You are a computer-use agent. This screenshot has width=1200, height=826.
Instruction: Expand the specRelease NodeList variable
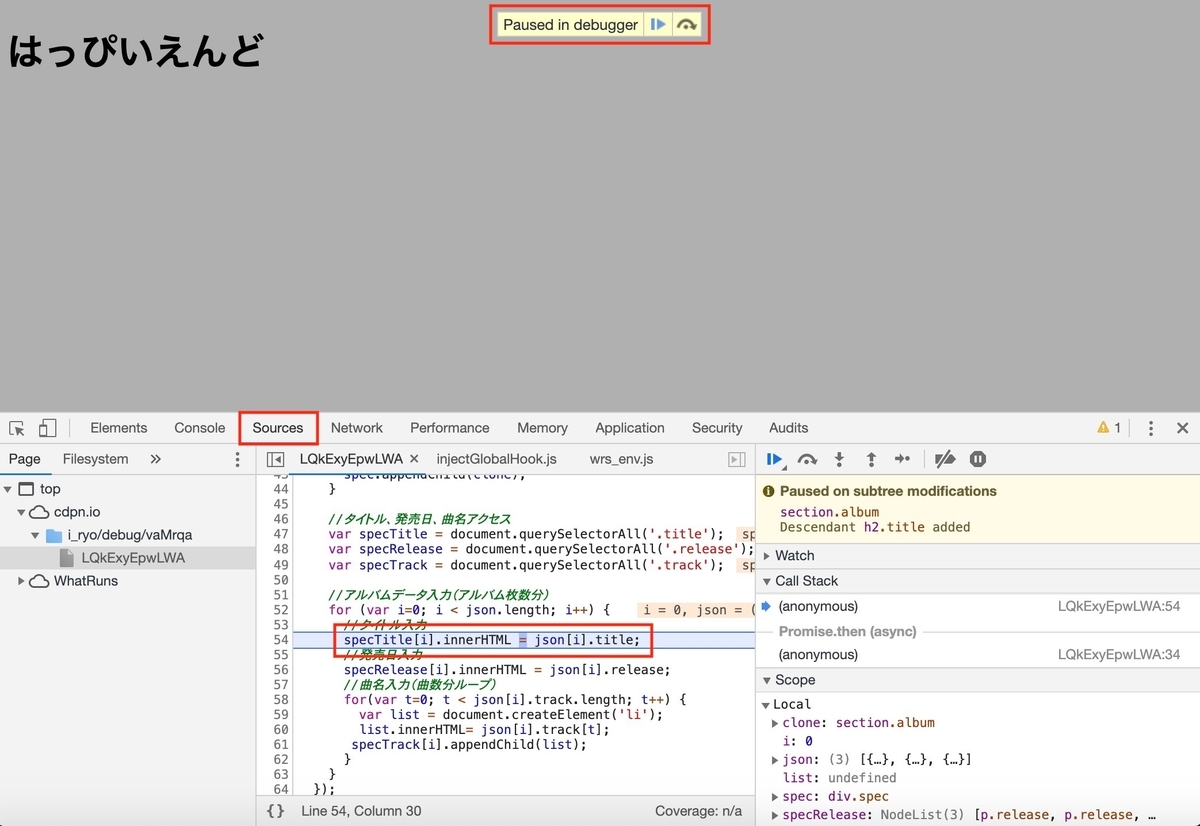775,815
